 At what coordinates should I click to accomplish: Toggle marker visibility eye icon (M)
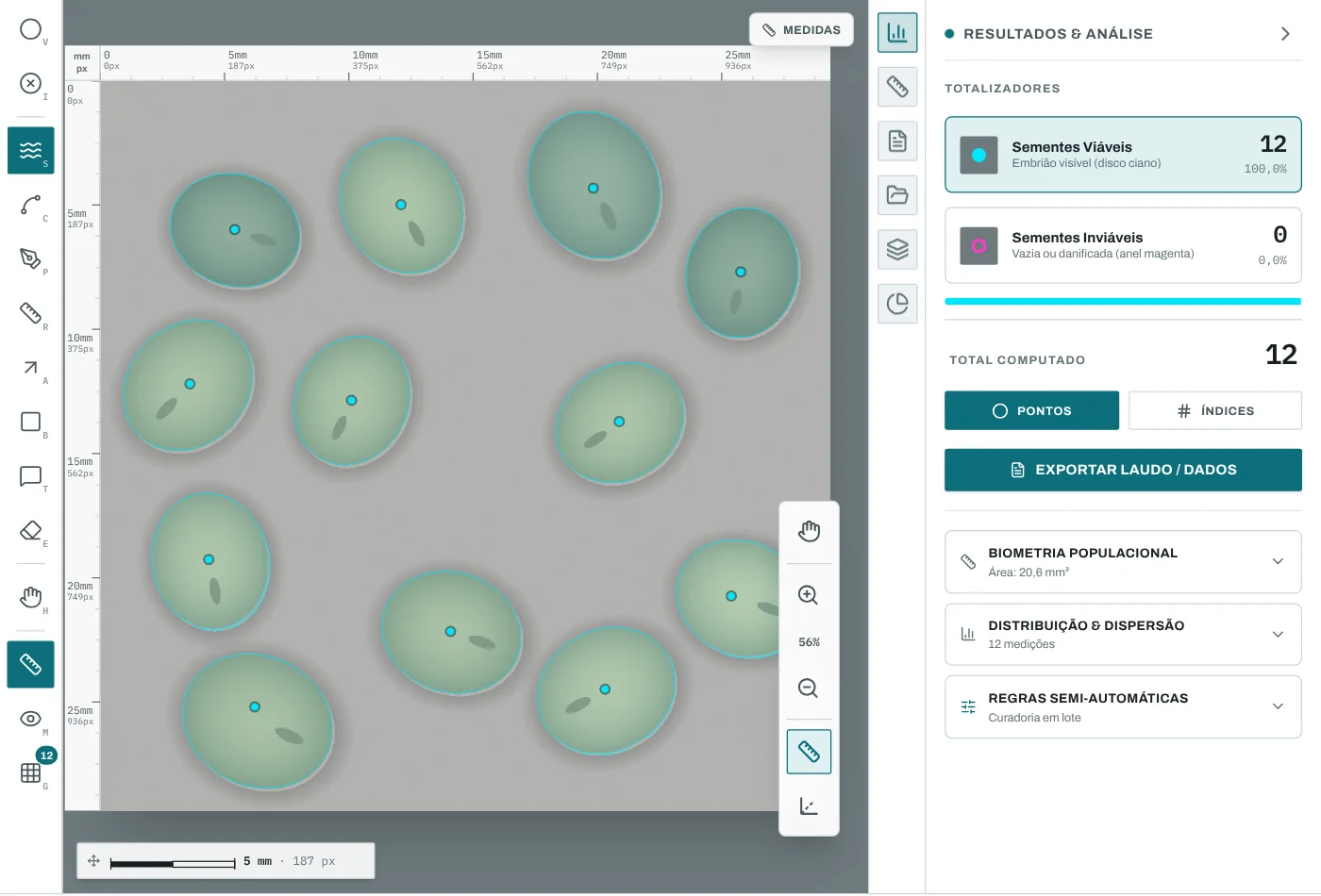30,719
